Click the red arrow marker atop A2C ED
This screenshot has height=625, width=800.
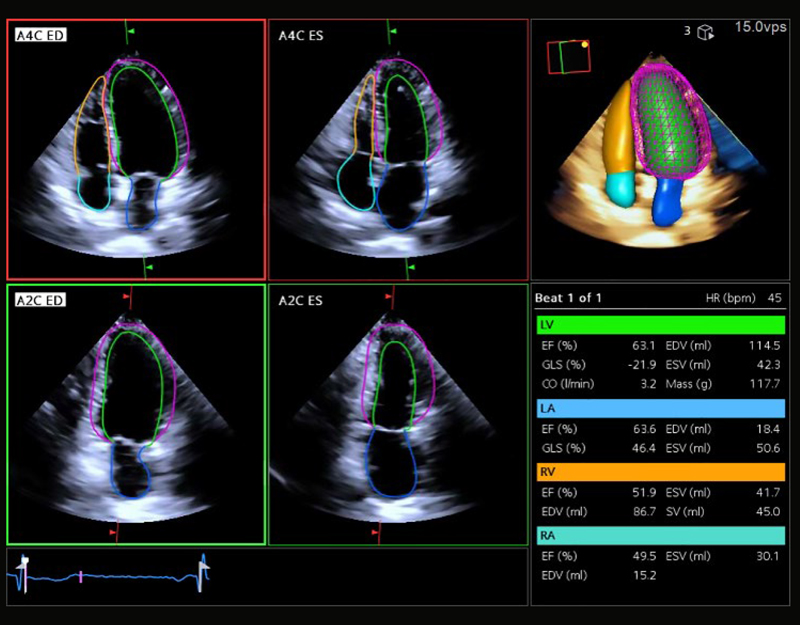[127, 297]
